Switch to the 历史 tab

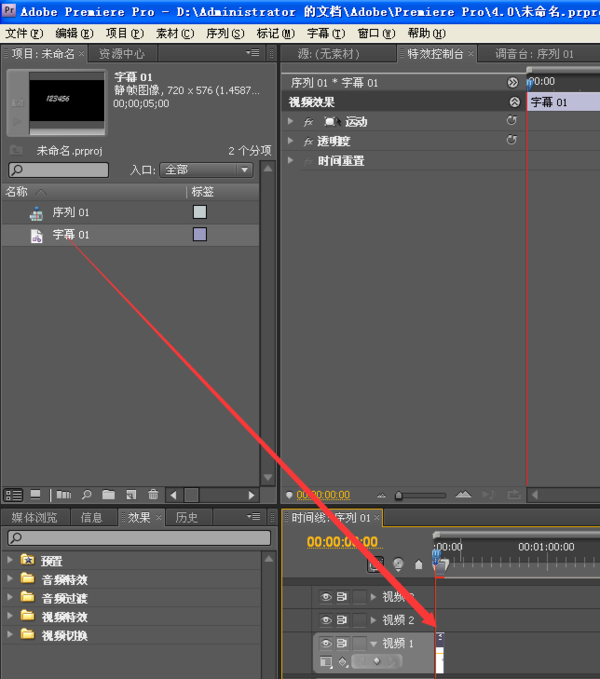[x=187, y=517]
